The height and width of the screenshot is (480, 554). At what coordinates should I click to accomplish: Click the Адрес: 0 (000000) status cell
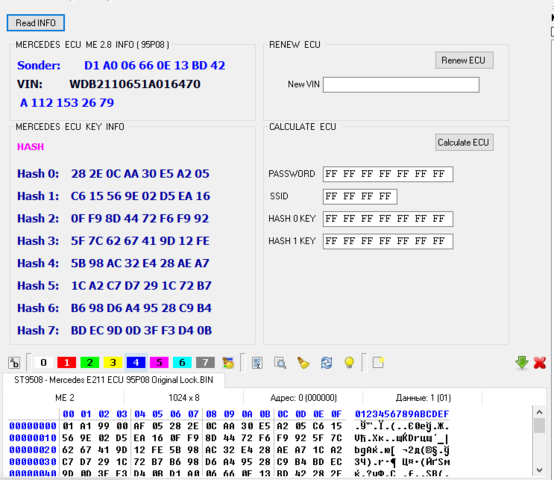click(x=303, y=398)
